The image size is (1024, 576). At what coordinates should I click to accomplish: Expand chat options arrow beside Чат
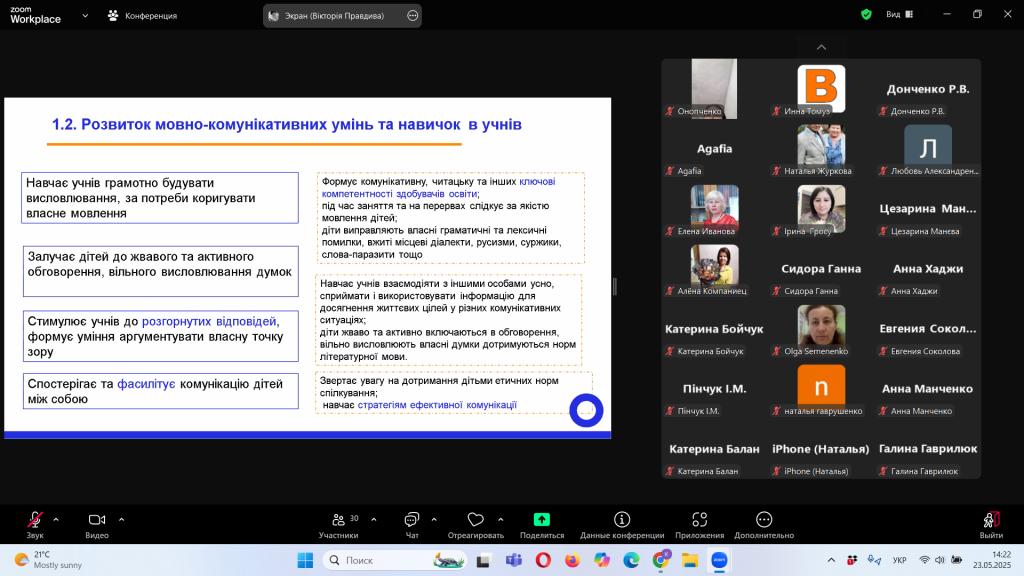434,520
